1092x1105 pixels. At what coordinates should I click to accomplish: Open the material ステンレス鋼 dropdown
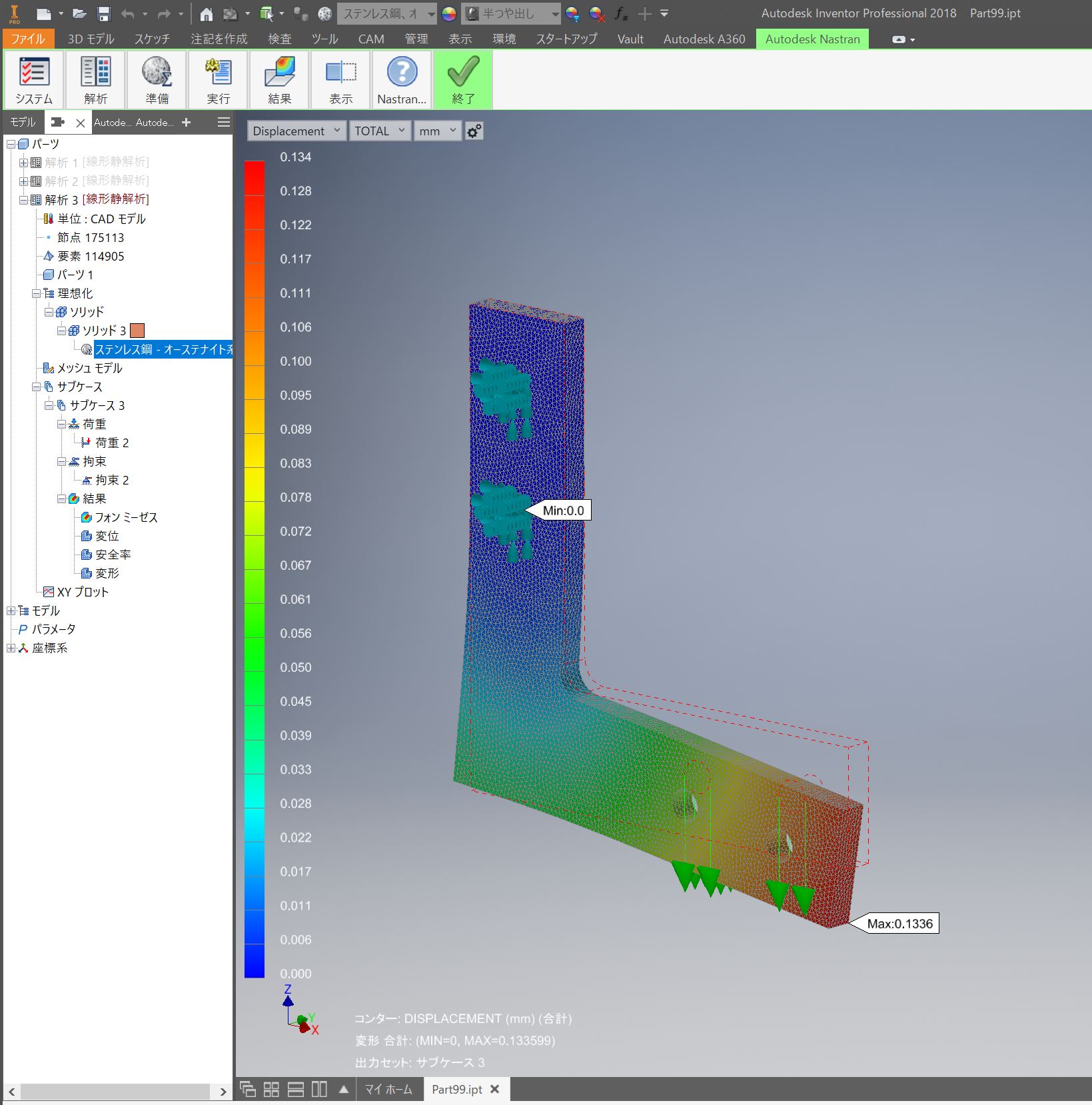click(x=388, y=13)
